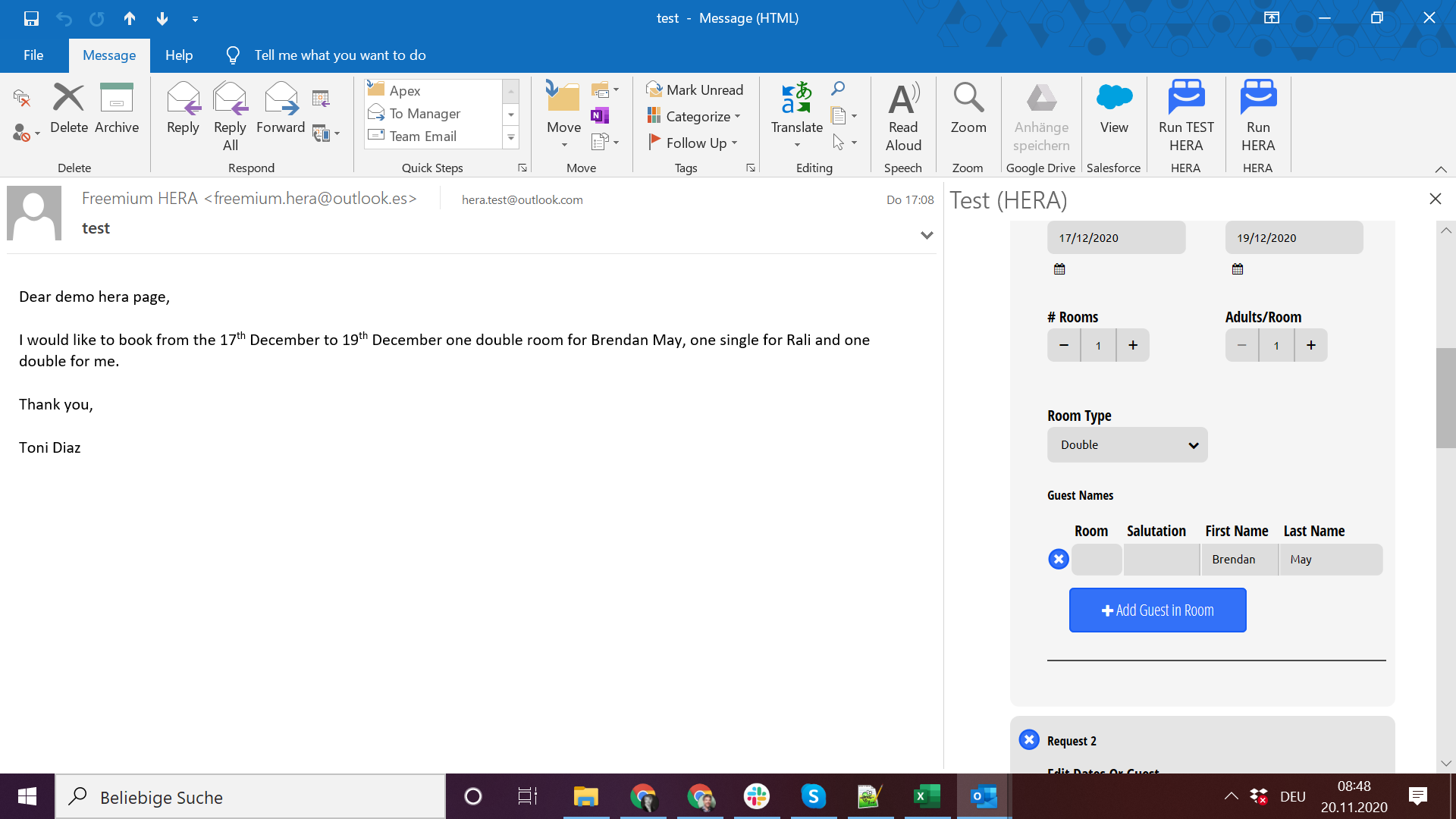Send to OneNote icon

click(600, 116)
